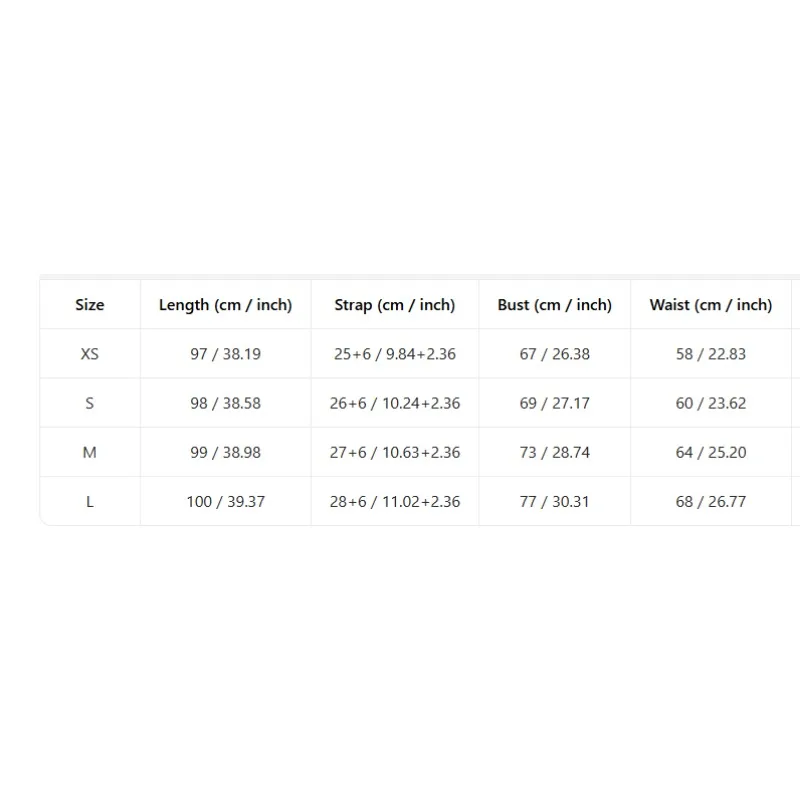Click the Length (cm / inch) header
Viewport: 800px width, 800px height.
click(x=226, y=305)
